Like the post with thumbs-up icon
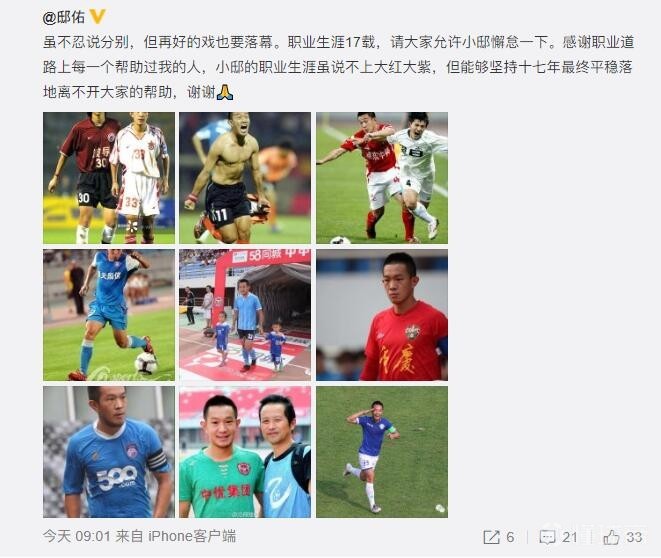The image size is (661, 558). [x=611, y=537]
